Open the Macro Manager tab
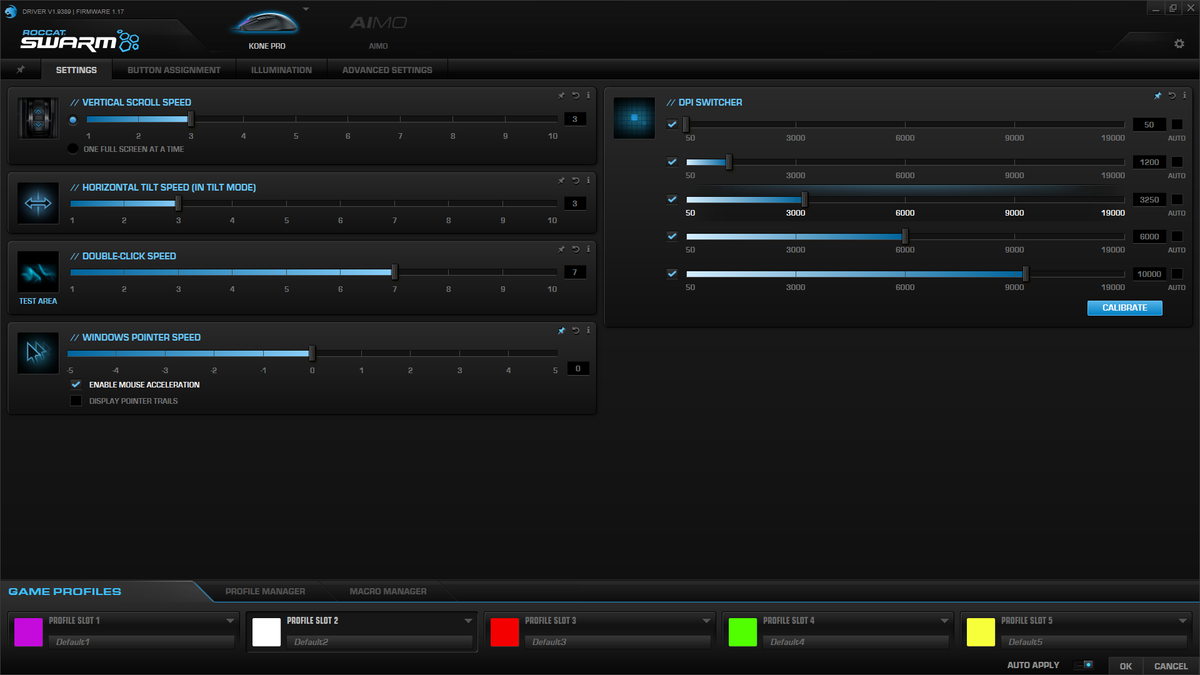The height and width of the screenshot is (675, 1200). pyautogui.click(x=388, y=591)
